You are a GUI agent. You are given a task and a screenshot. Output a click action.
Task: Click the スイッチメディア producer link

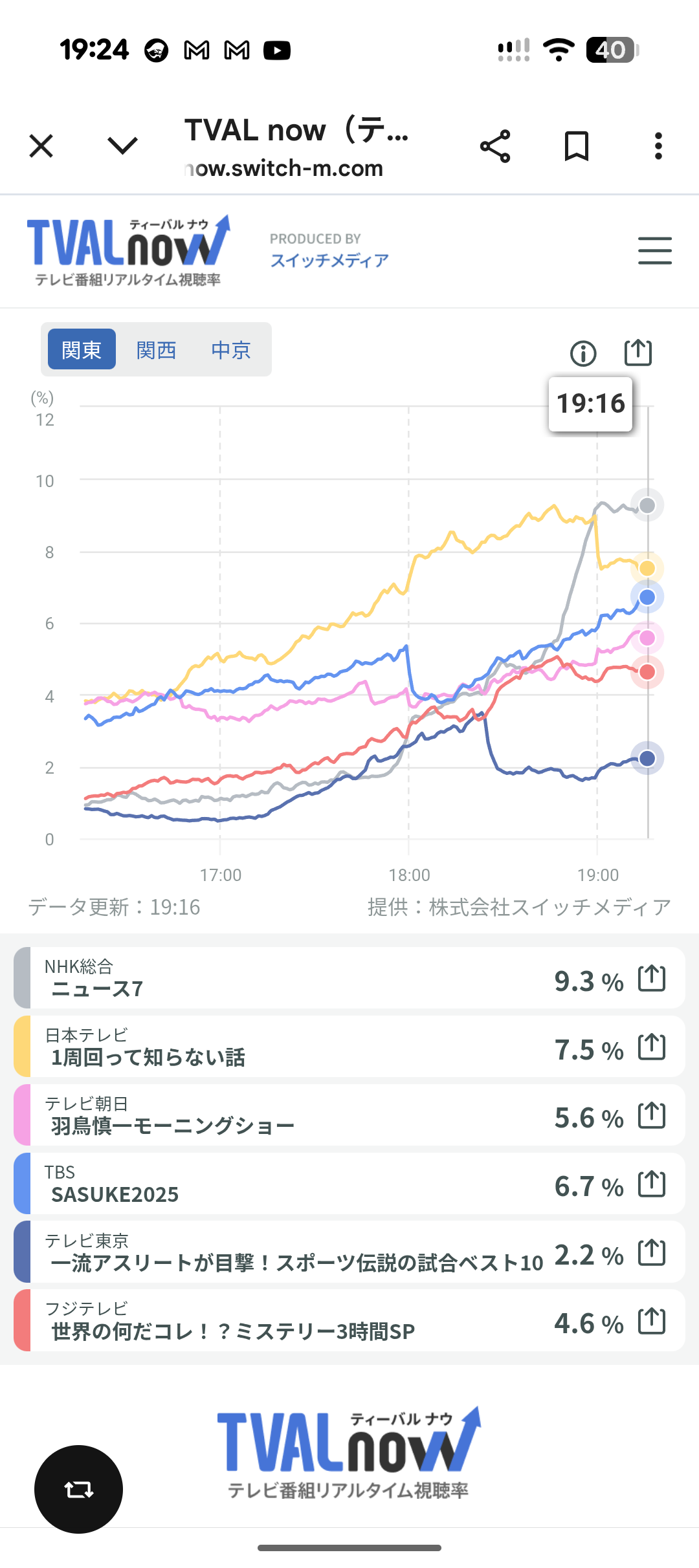329,260
